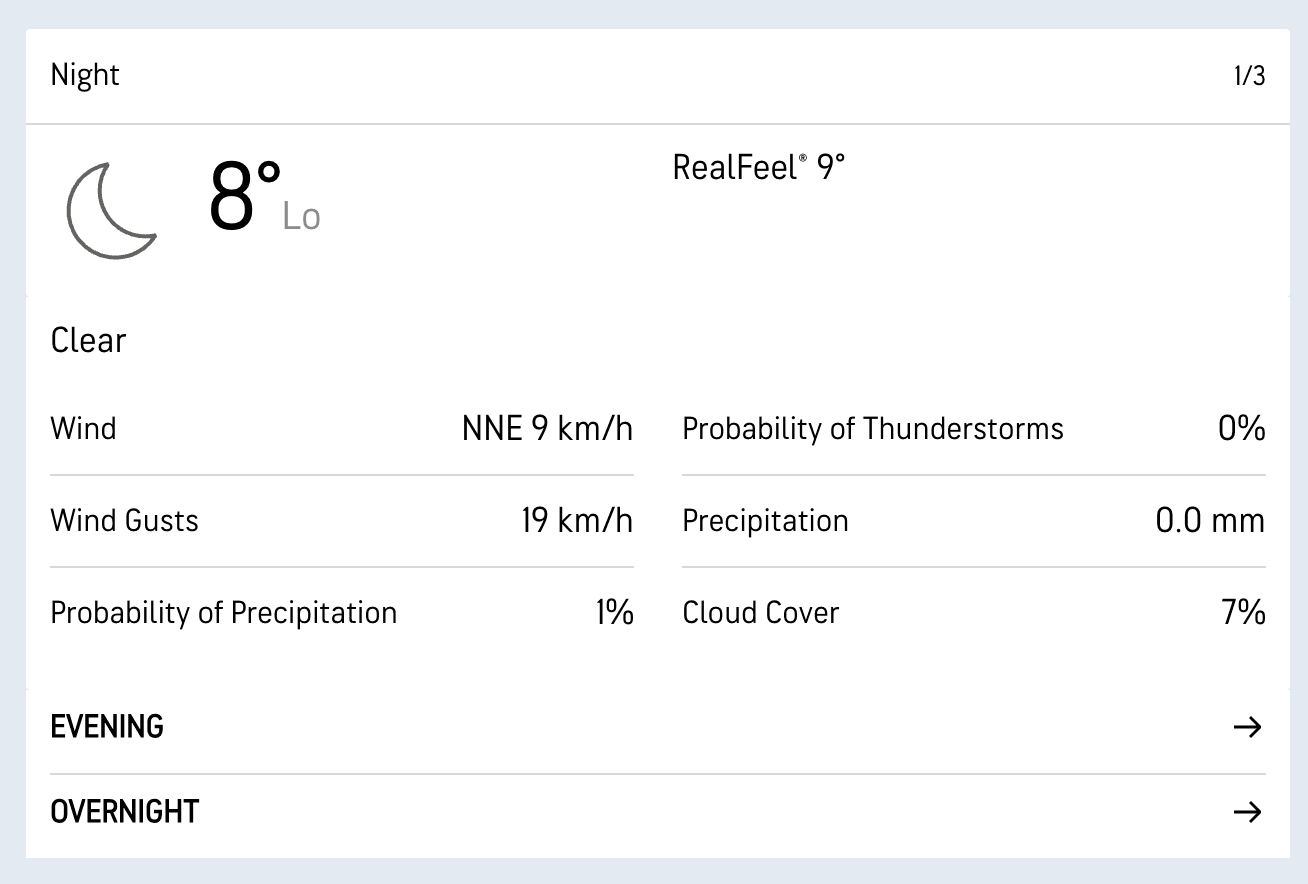Open the EVENING forecast section
The height and width of the screenshot is (884, 1308).
(107, 727)
